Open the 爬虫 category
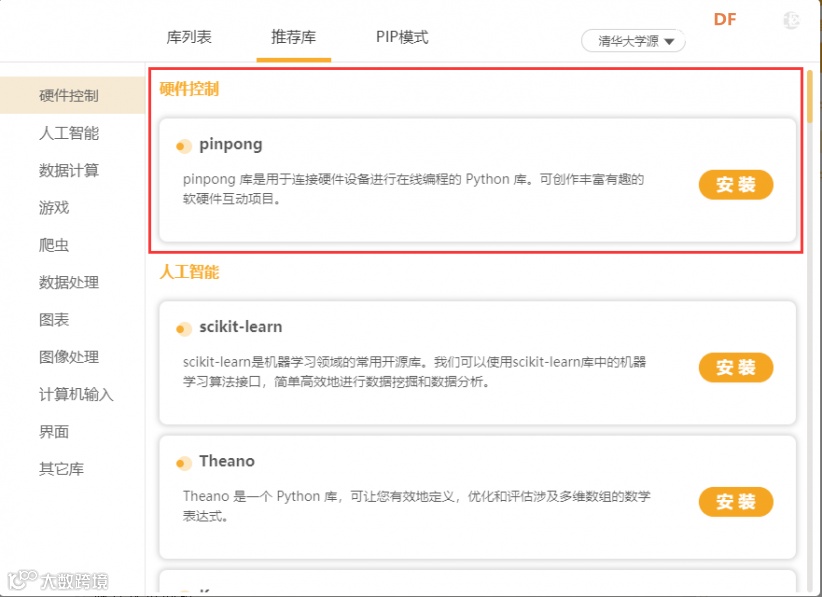 [54, 245]
